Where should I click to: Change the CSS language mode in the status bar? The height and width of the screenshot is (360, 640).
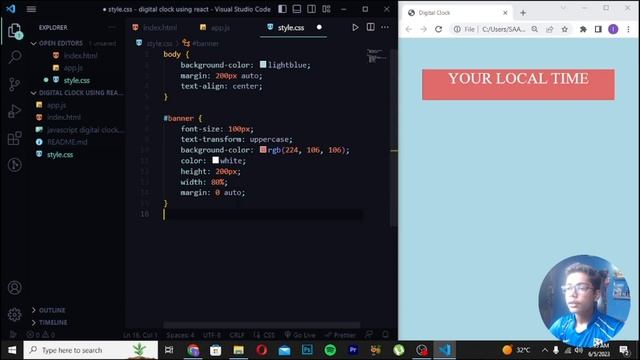click(269, 335)
